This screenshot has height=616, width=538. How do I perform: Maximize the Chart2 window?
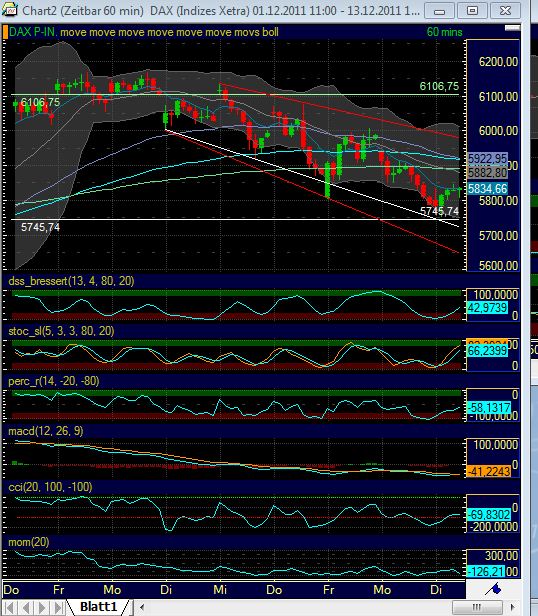tap(472, 11)
